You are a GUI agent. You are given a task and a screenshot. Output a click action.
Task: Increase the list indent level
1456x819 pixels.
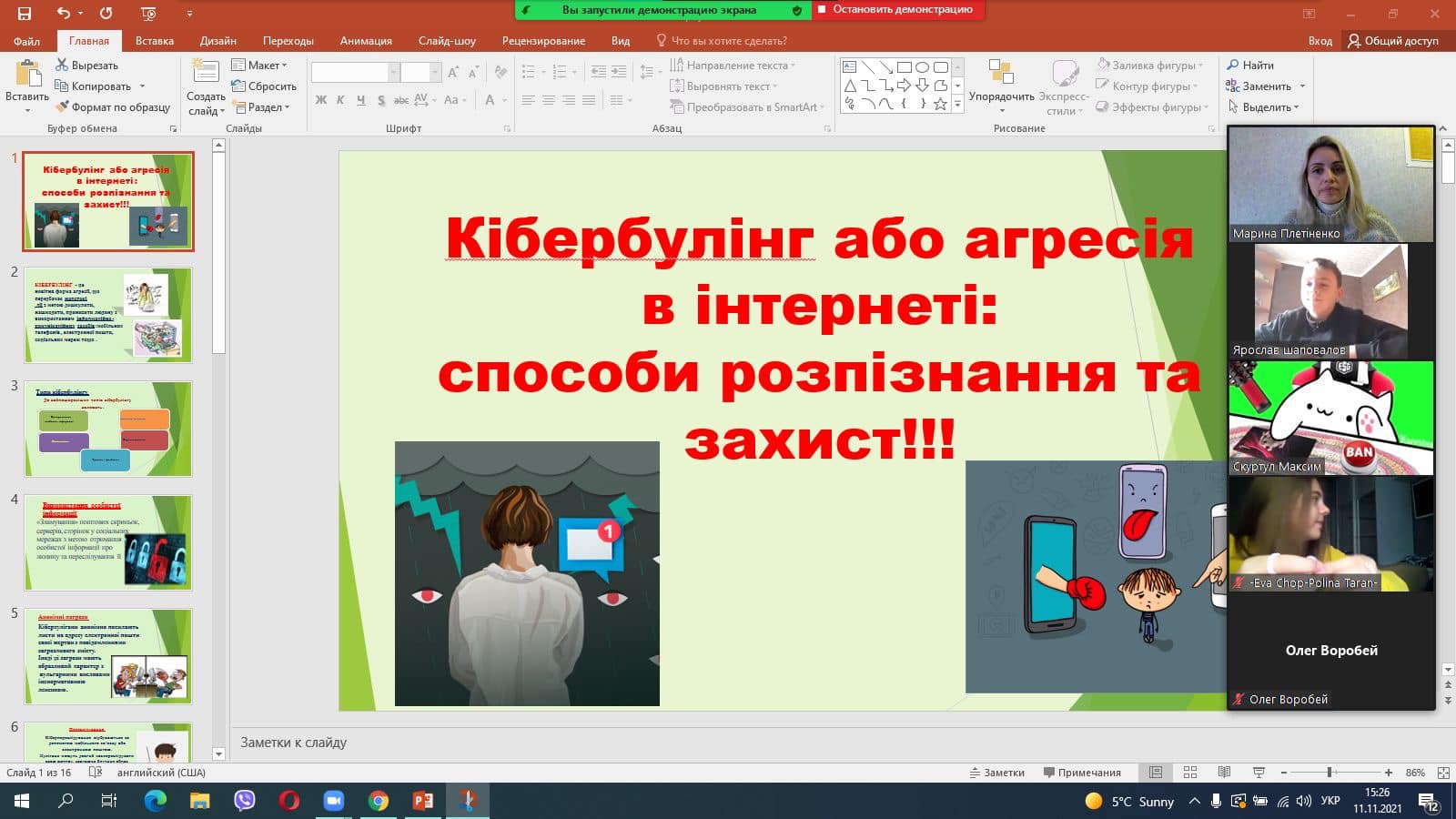pyautogui.click(x=619, y=72)
